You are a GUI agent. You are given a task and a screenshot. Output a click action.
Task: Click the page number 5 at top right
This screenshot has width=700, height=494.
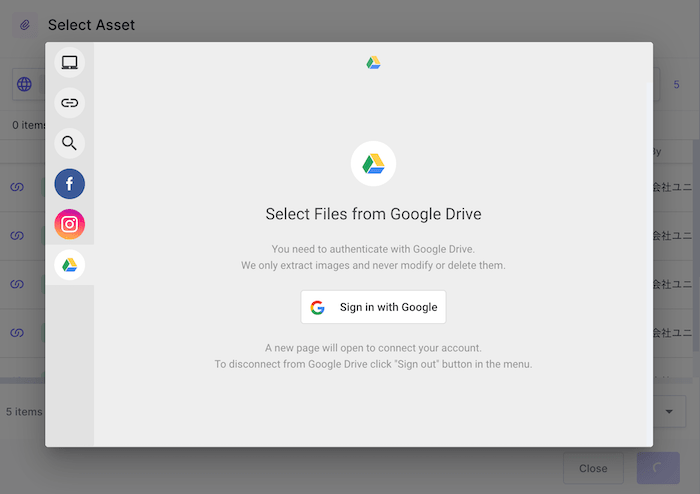(676, 84)
